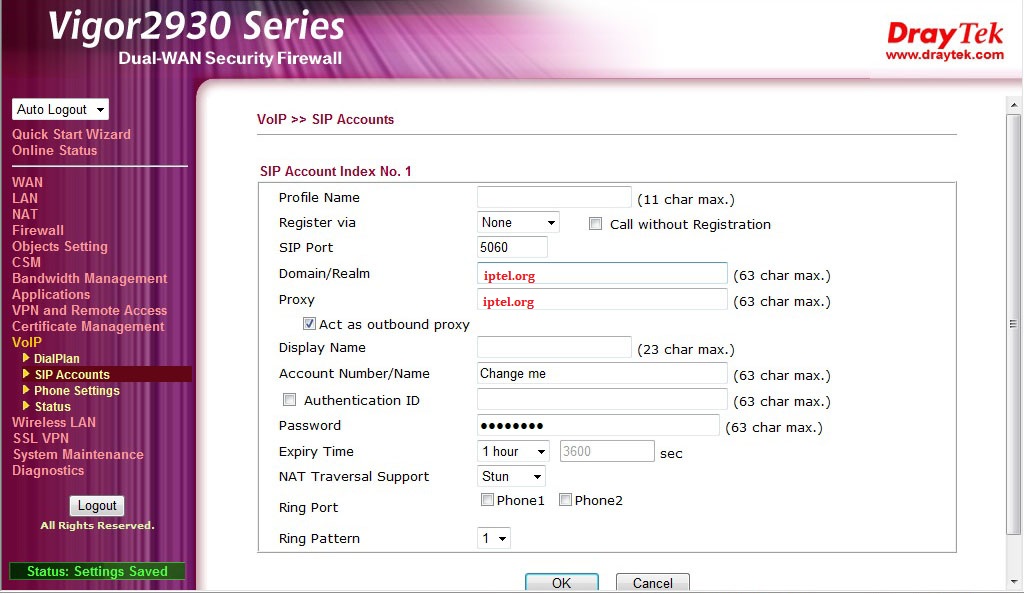Viewport: 1024px width, 594px height.
Task: Click the Password field
Action: (x=598, y=426)
